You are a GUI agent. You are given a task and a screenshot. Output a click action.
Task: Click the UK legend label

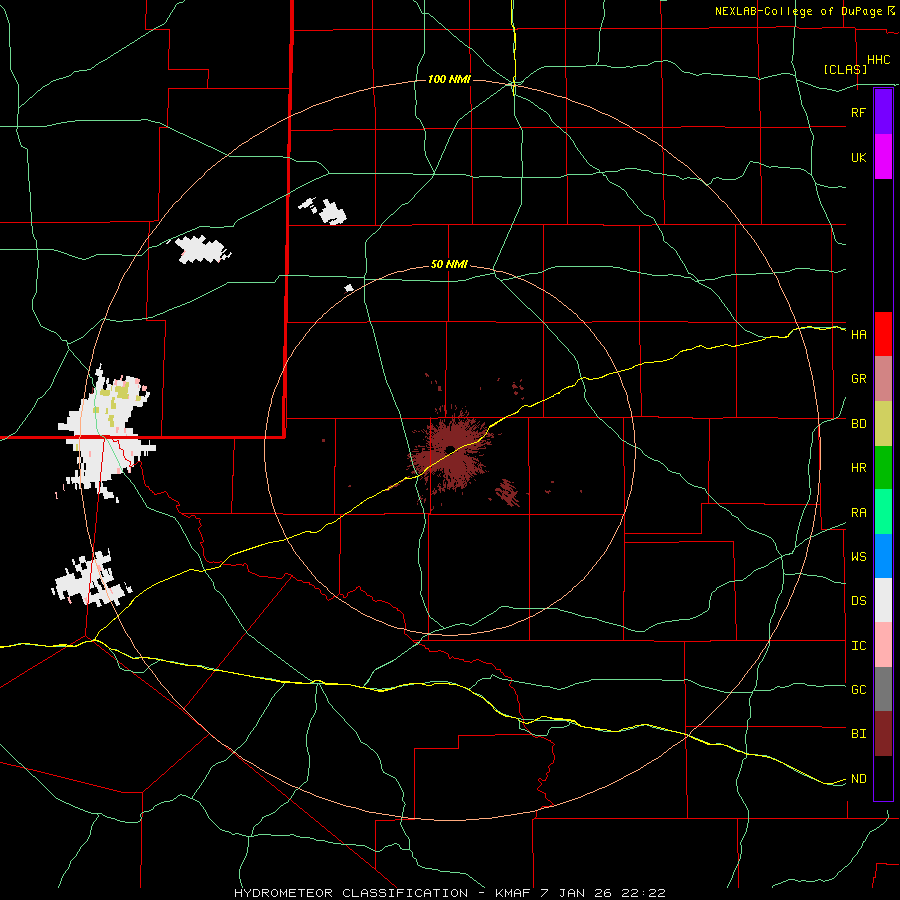tap(859, 157)
